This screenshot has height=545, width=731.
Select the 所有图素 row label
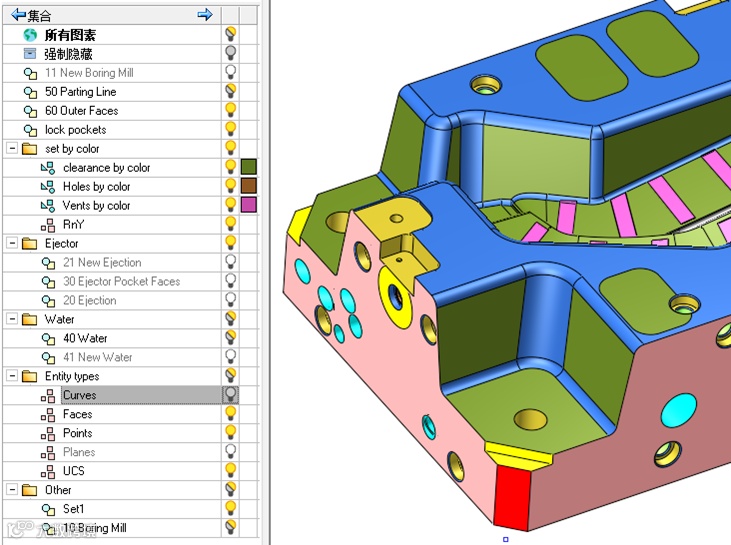click(70, 35)
